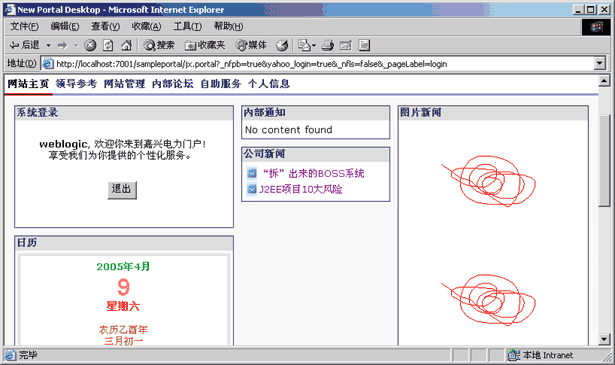This screenshot has width=615, height=365.
Task: Select the 网站主页 portal tab
Action: pos(28,84)
